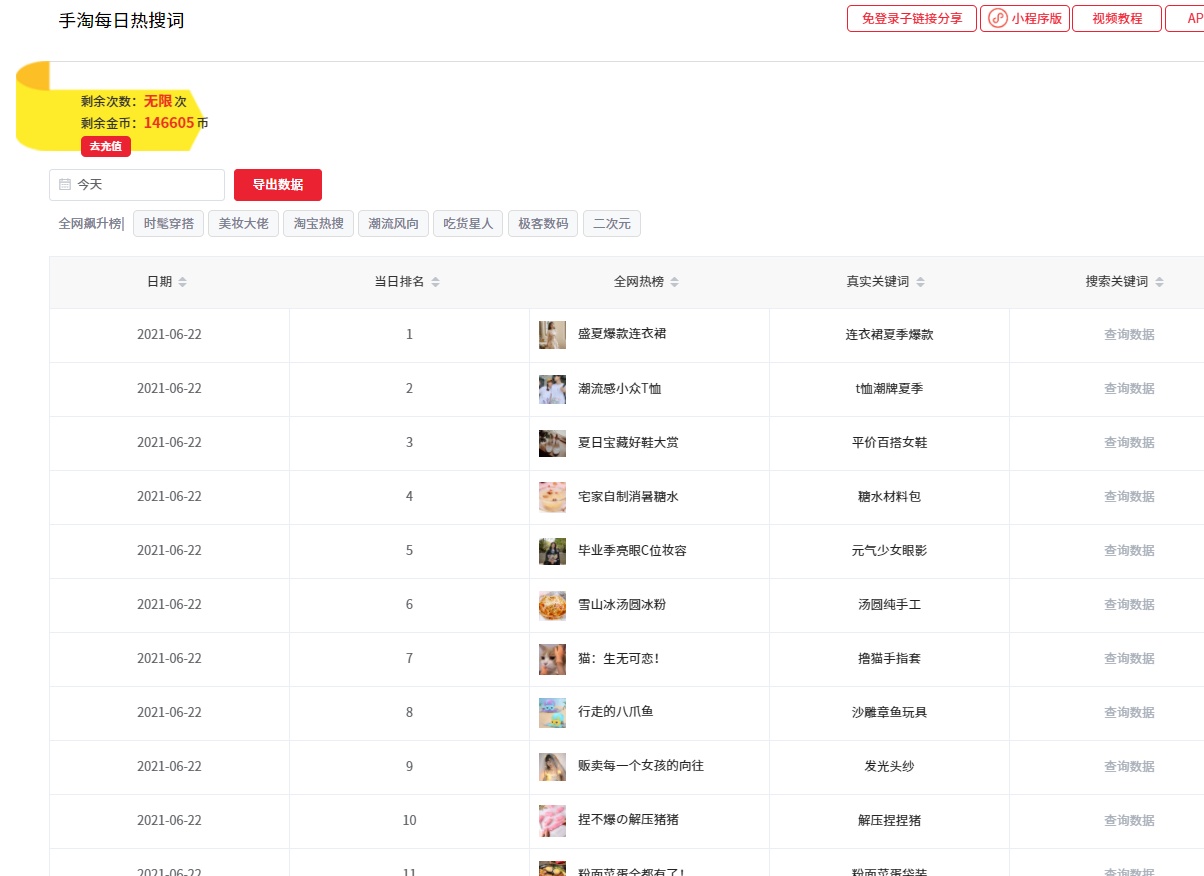1204x876 pixels.
Task: Switch to the 时髦穿搭 tab
Action: [x=168, y=223]
